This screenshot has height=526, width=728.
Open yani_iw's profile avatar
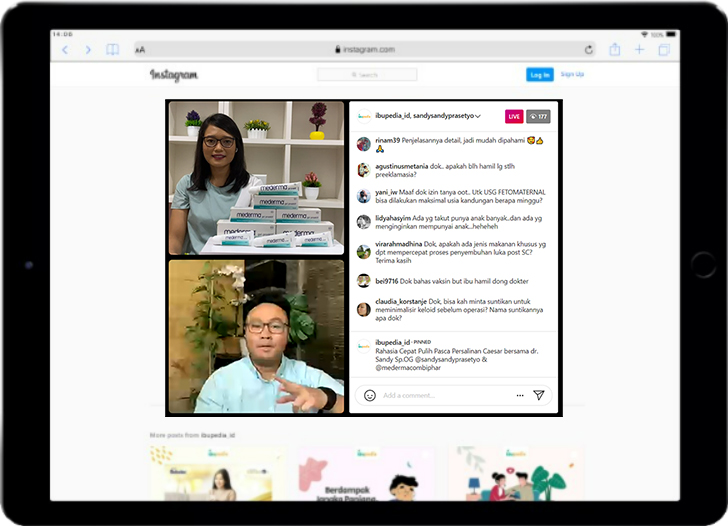point(364,196)
